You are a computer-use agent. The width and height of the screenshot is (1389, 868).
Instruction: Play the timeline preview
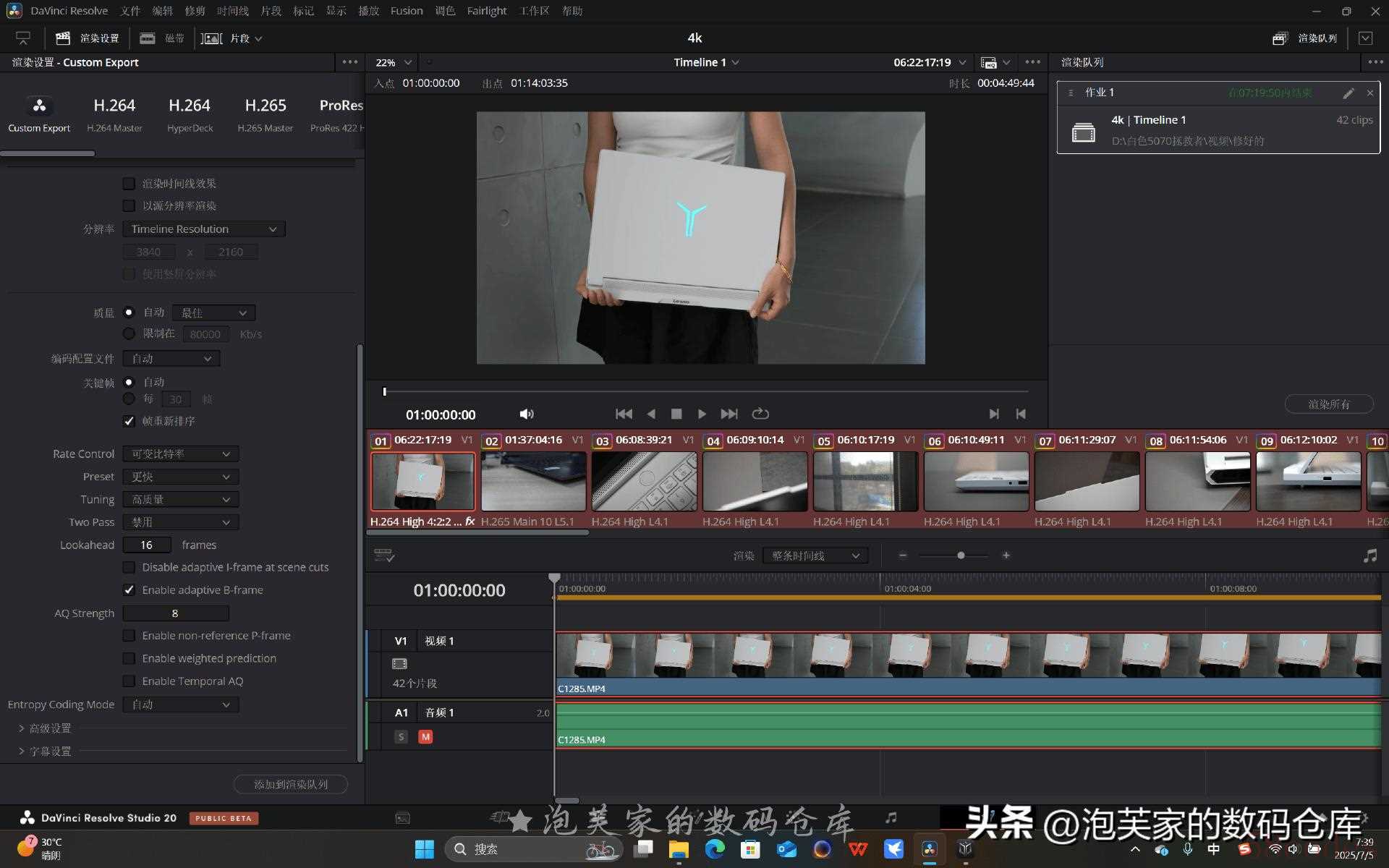pyautogui.click(x=702, y=414)
